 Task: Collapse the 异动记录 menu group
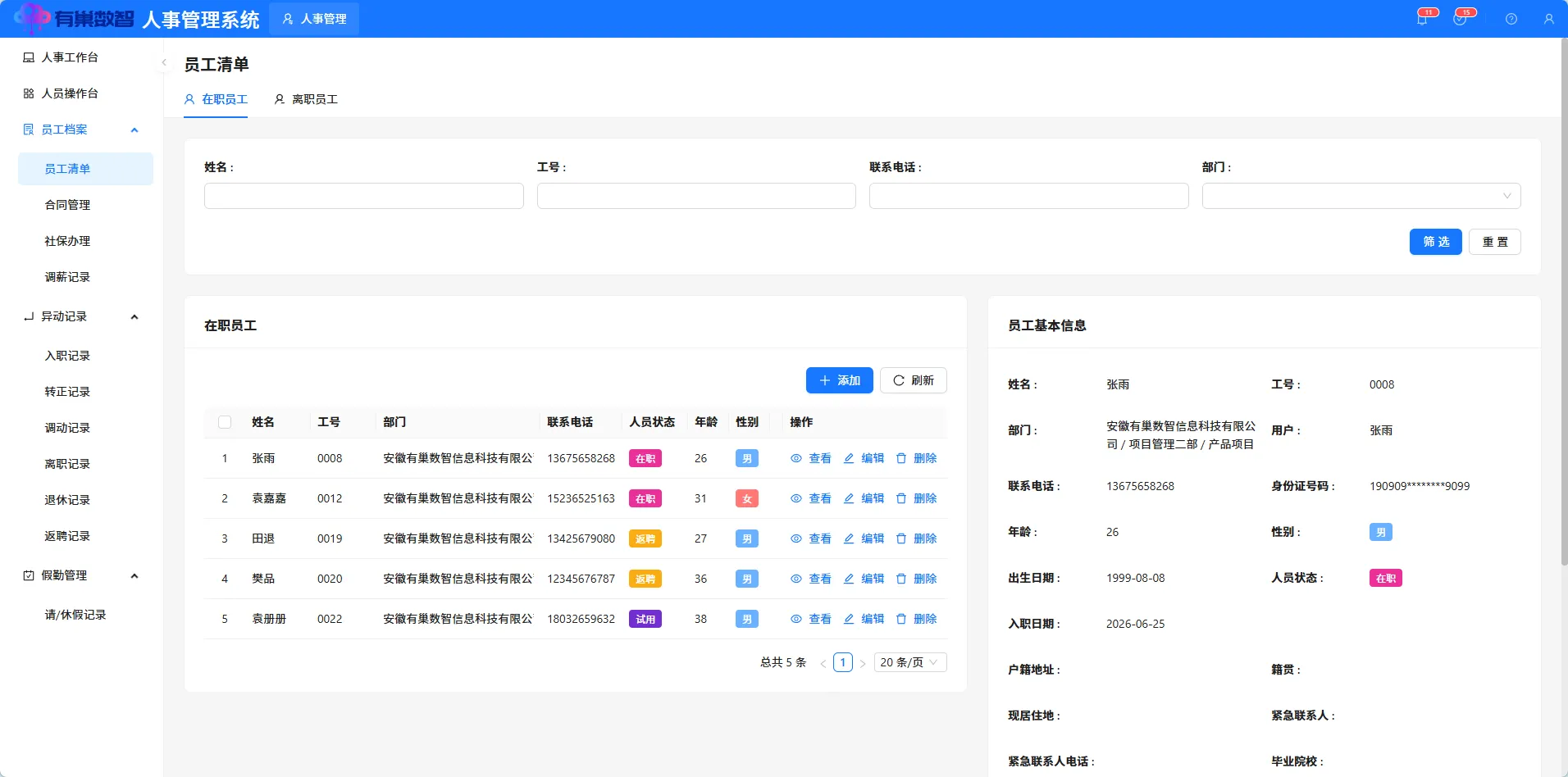click(x=134, y=316)
